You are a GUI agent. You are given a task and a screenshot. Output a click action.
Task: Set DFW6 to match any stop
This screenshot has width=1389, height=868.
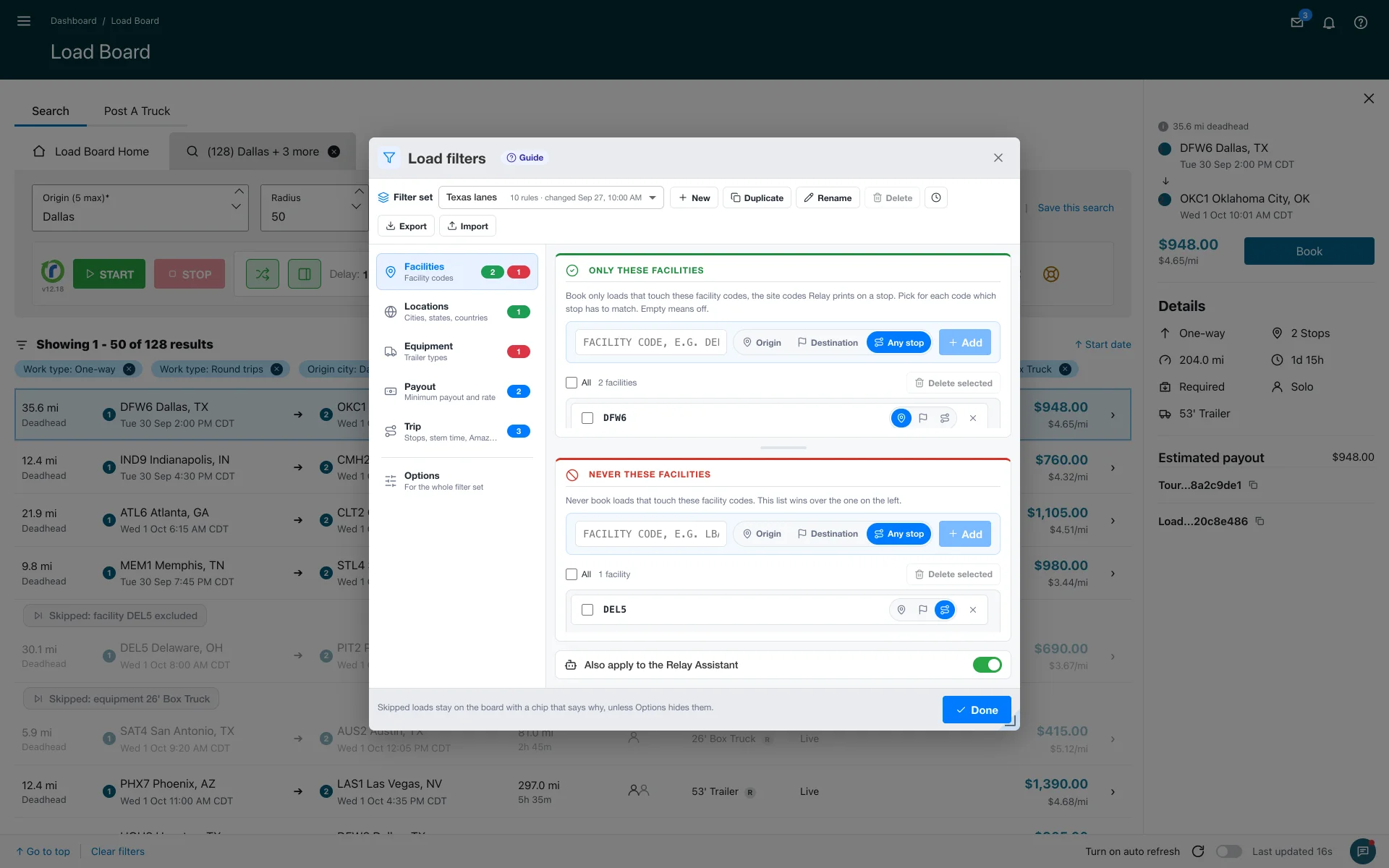(x=945, y=418)
